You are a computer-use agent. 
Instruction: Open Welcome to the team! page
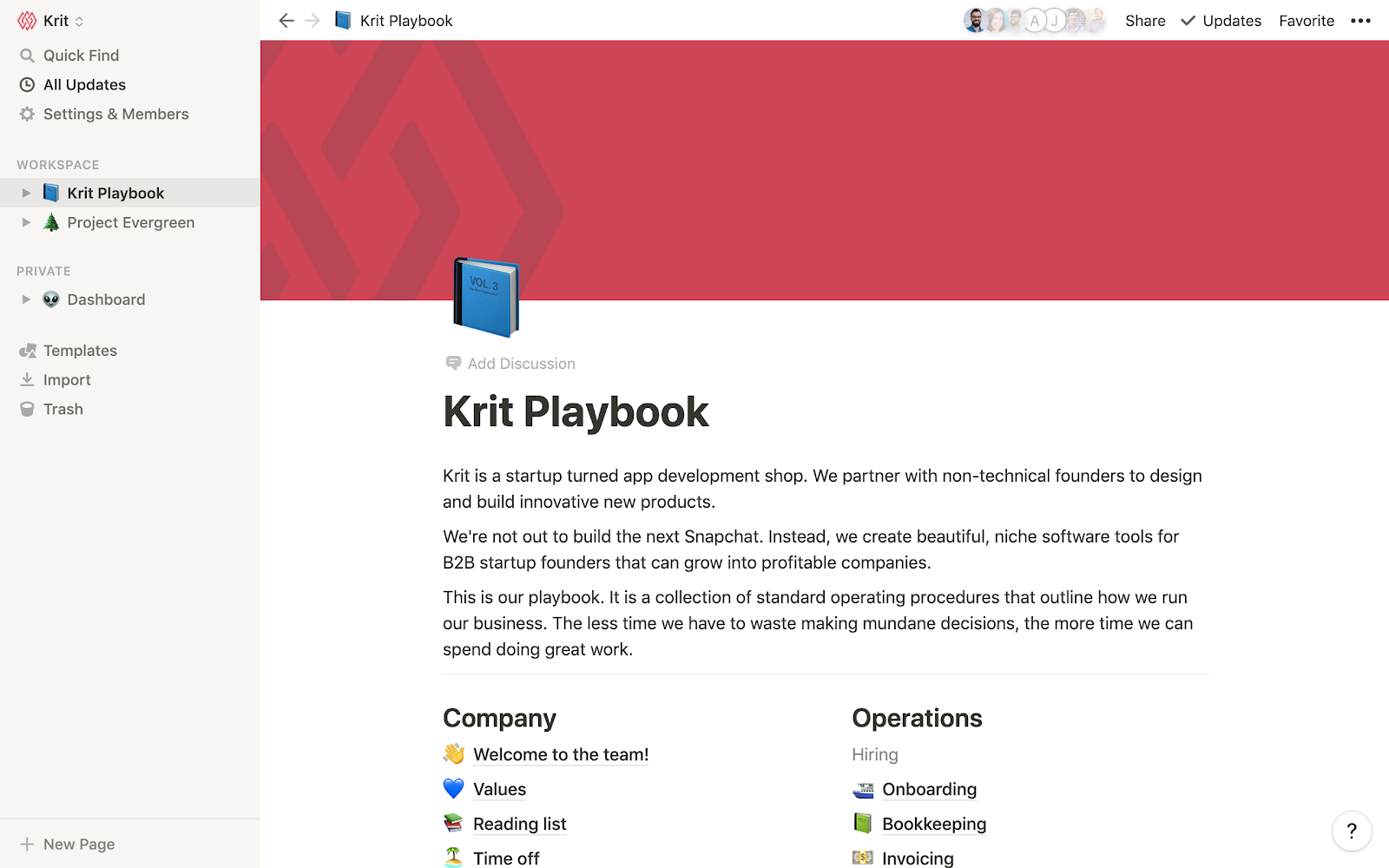pos(561,755)
